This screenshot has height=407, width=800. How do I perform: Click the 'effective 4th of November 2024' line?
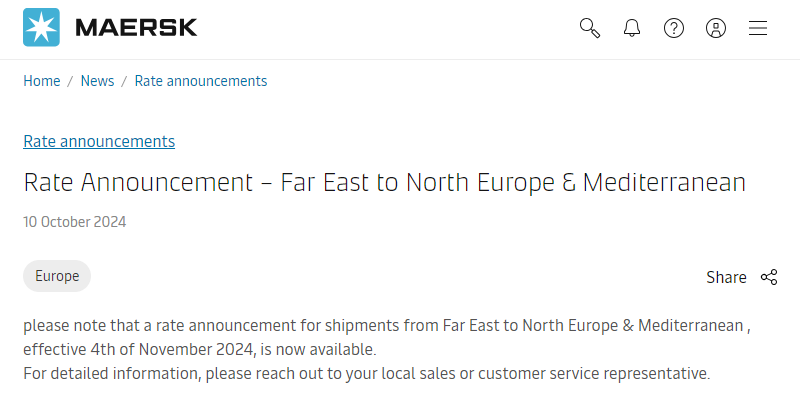(x=200, y=349)
